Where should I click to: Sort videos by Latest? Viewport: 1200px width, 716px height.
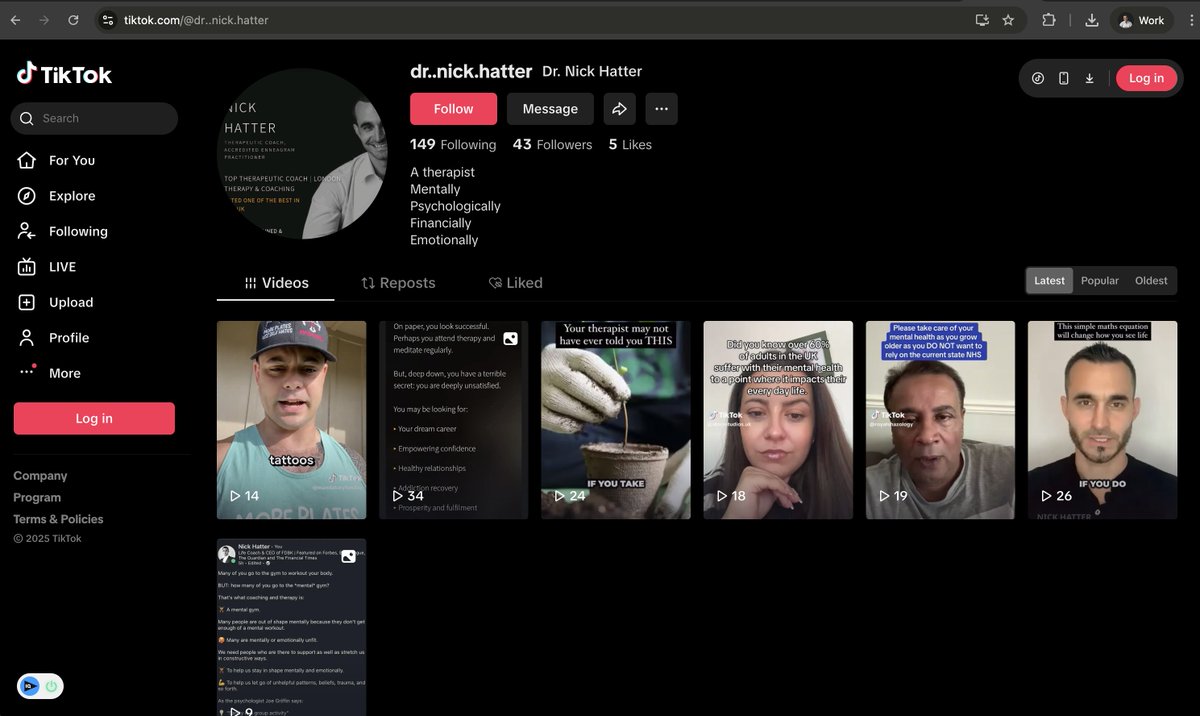point(1049,281)
